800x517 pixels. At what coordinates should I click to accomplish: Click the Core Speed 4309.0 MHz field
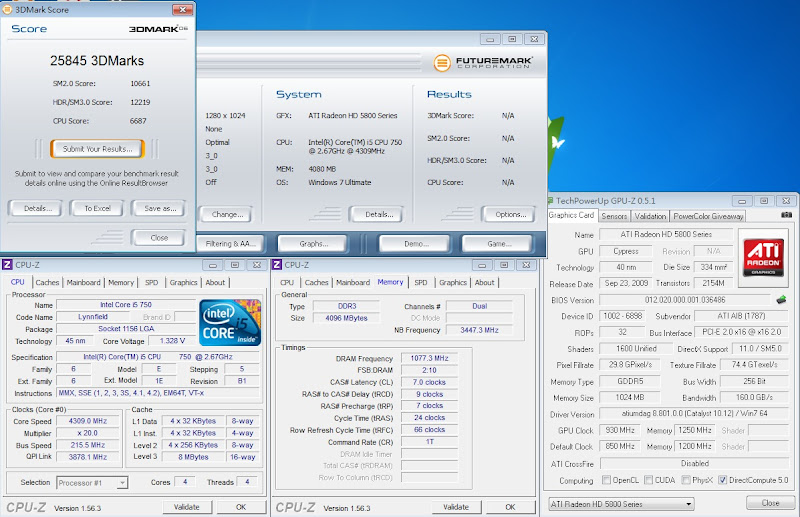click(x=88, y=421)
